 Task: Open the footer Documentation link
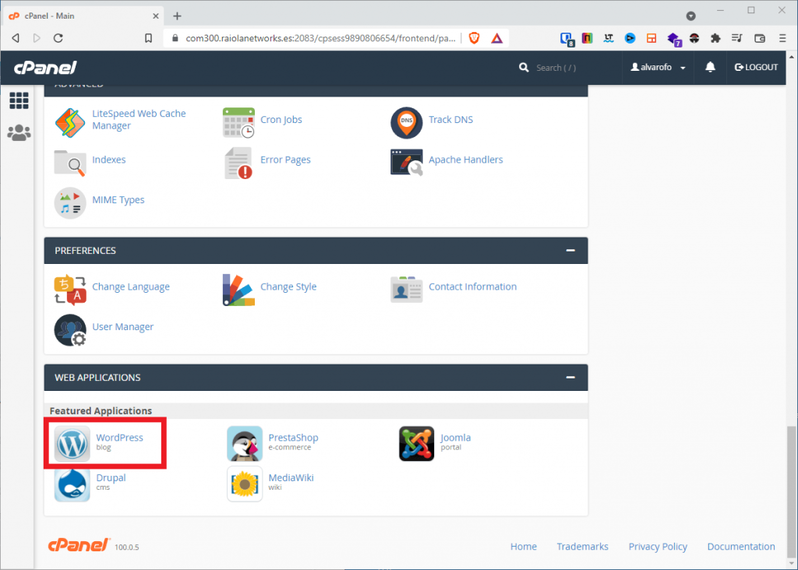point(741,546)
